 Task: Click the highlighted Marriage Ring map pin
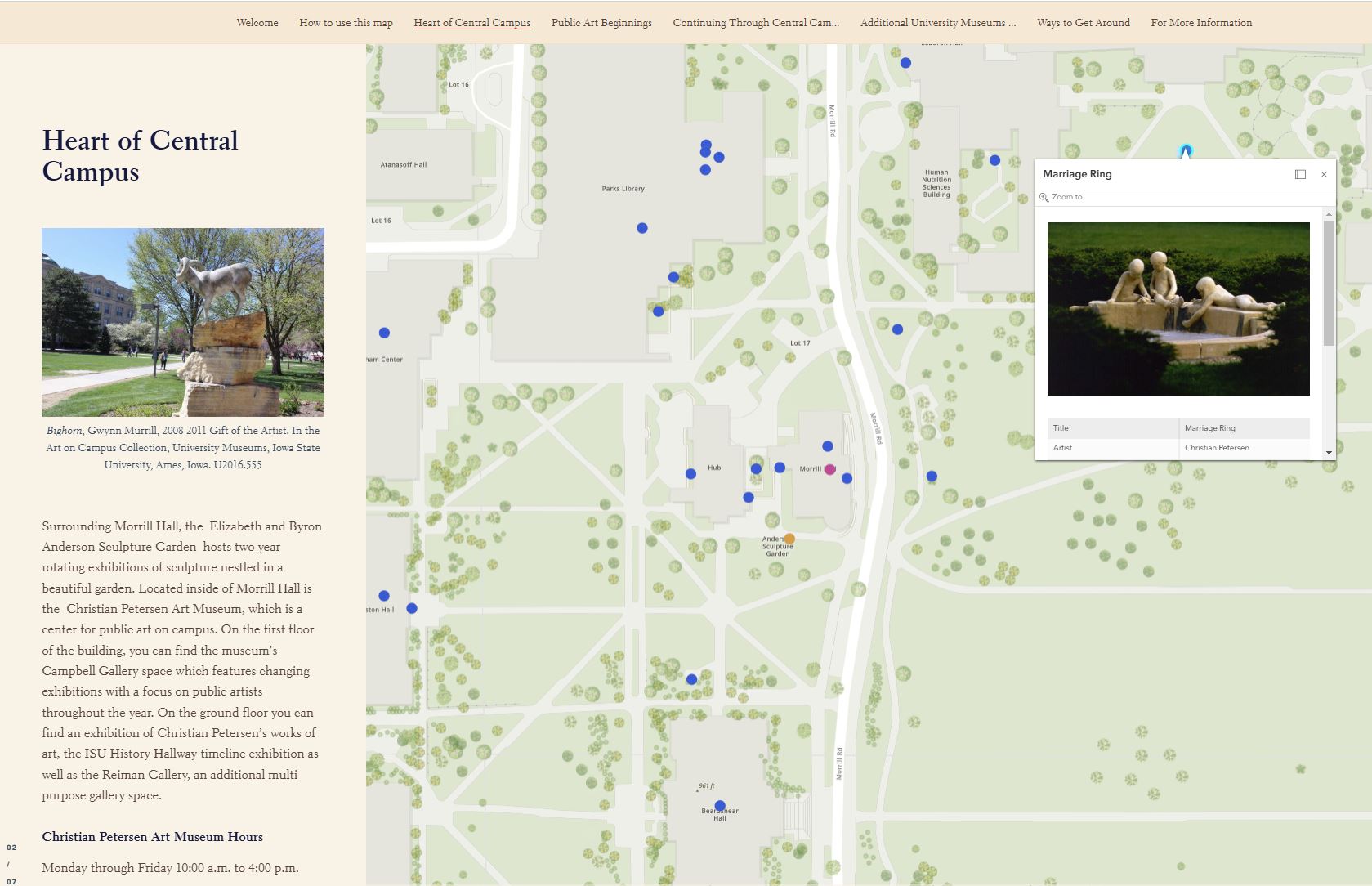click(x=1186, y=151)
